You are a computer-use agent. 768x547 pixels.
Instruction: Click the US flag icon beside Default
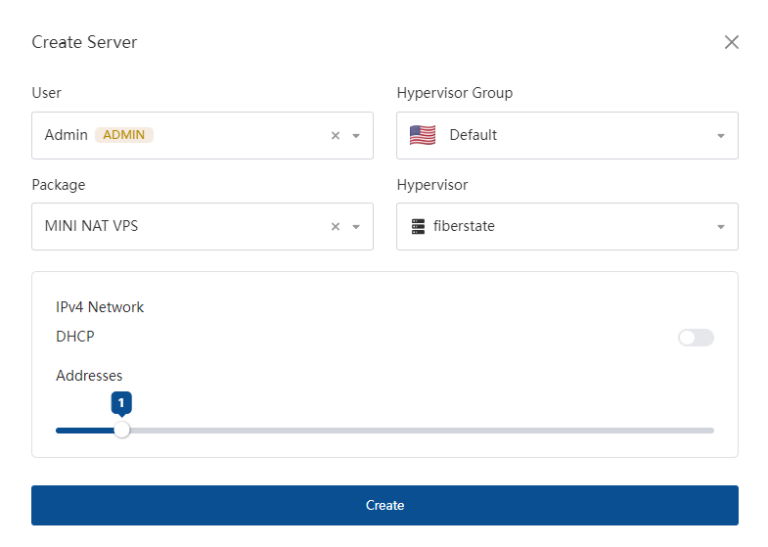coord(423,135)
